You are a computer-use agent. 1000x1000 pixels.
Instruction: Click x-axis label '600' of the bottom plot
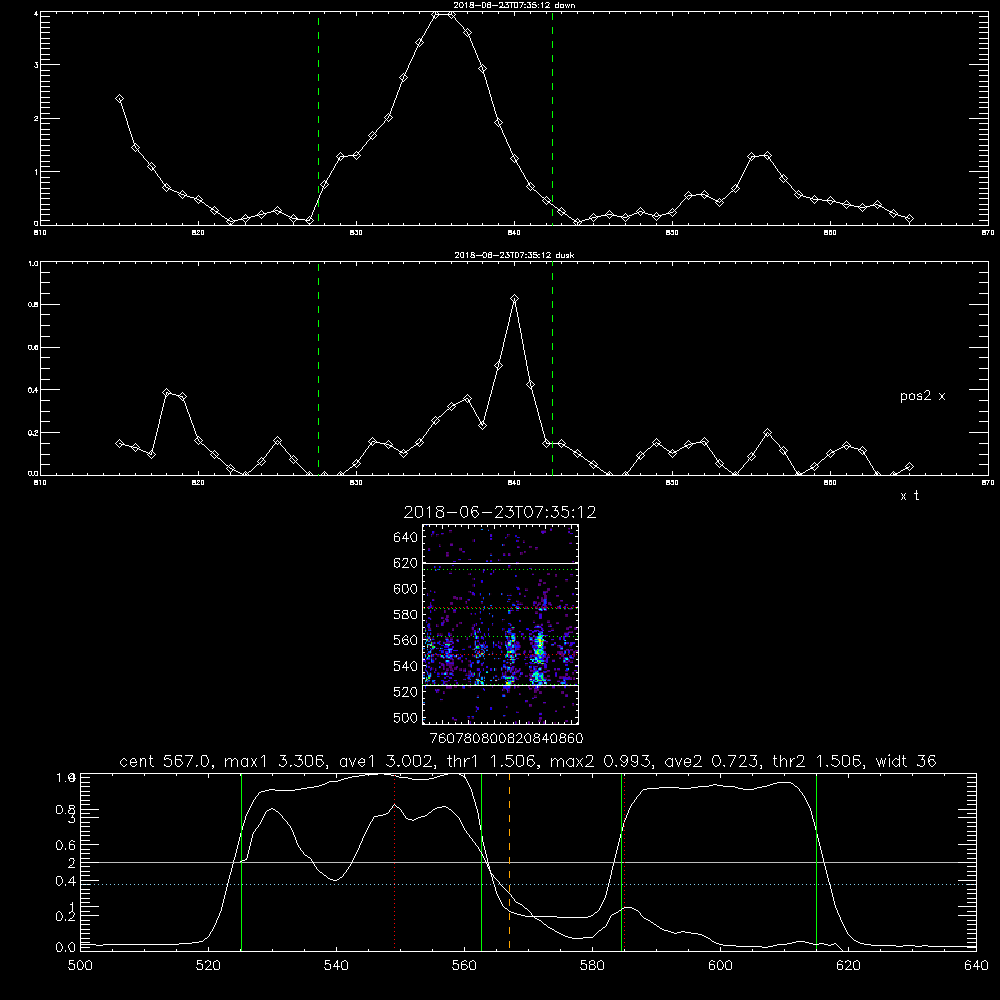click(x=720, y=966)
